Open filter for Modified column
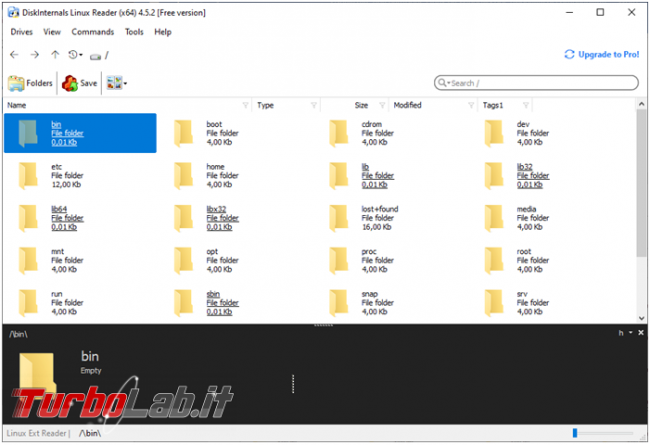This screenshot has width=650, height=445. pos(471,105)
